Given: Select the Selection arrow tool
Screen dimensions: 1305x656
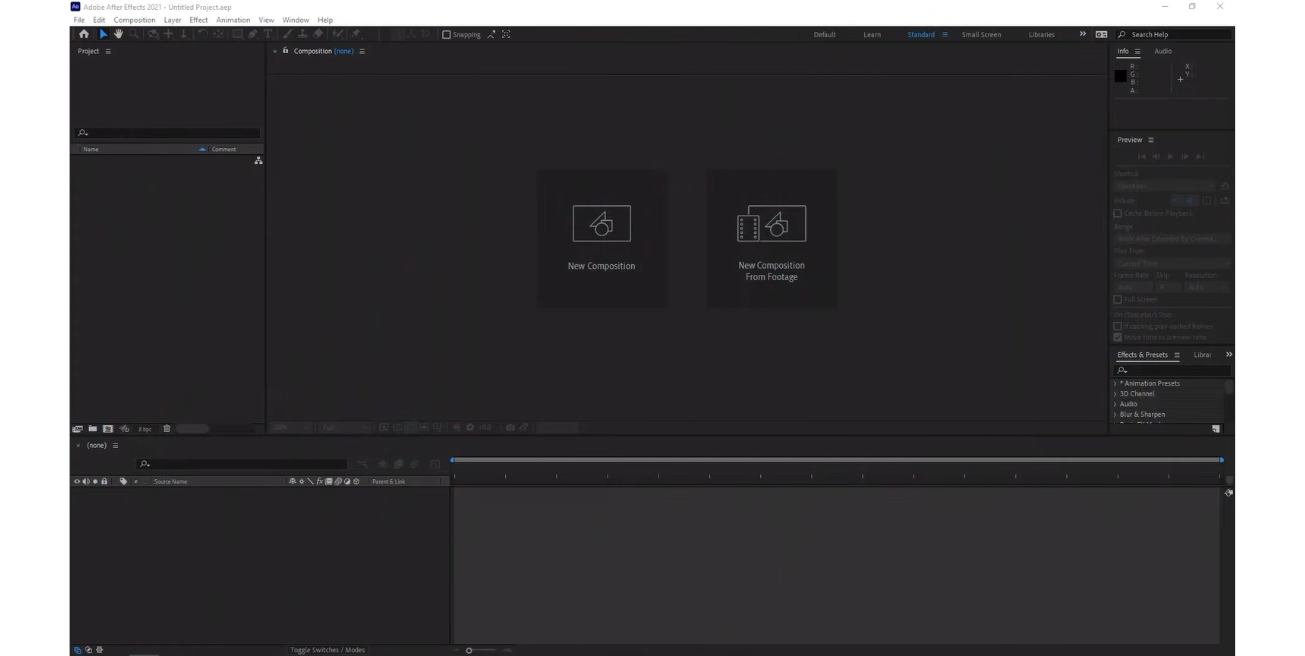Looking at the screenshot, I should pos(103,34).
